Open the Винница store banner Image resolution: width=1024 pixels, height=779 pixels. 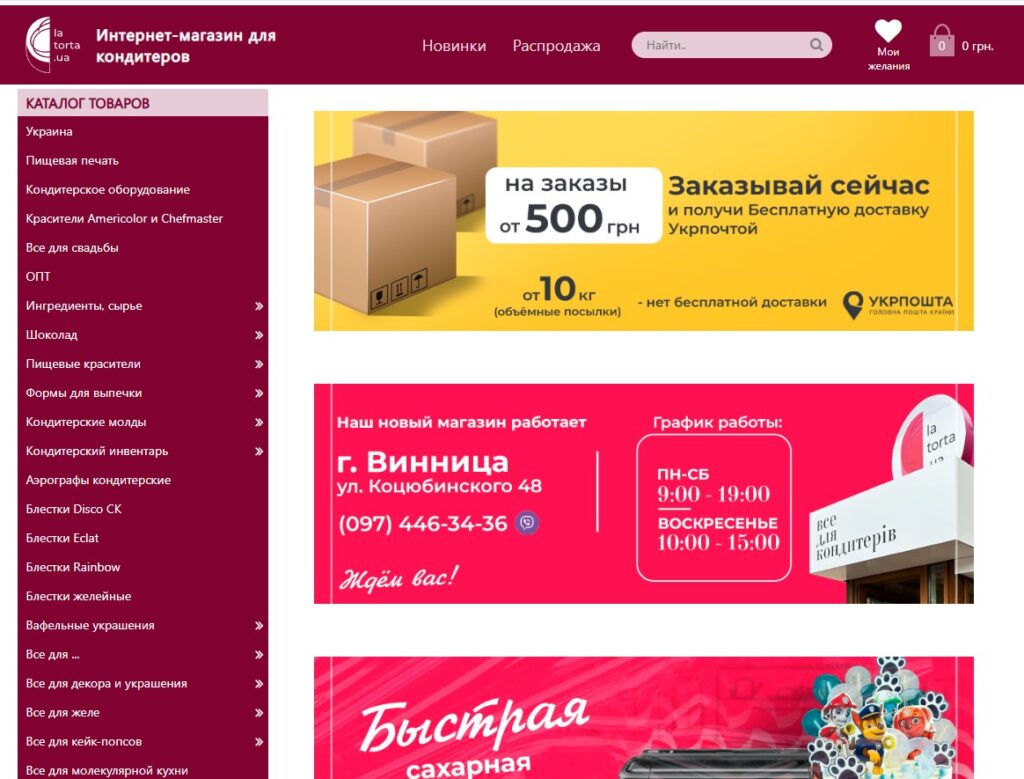click(644, 494)
